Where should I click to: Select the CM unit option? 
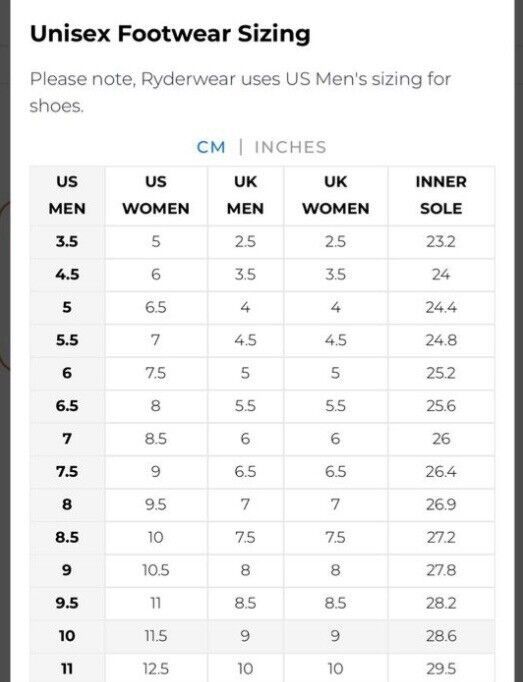tap(211, 147)
